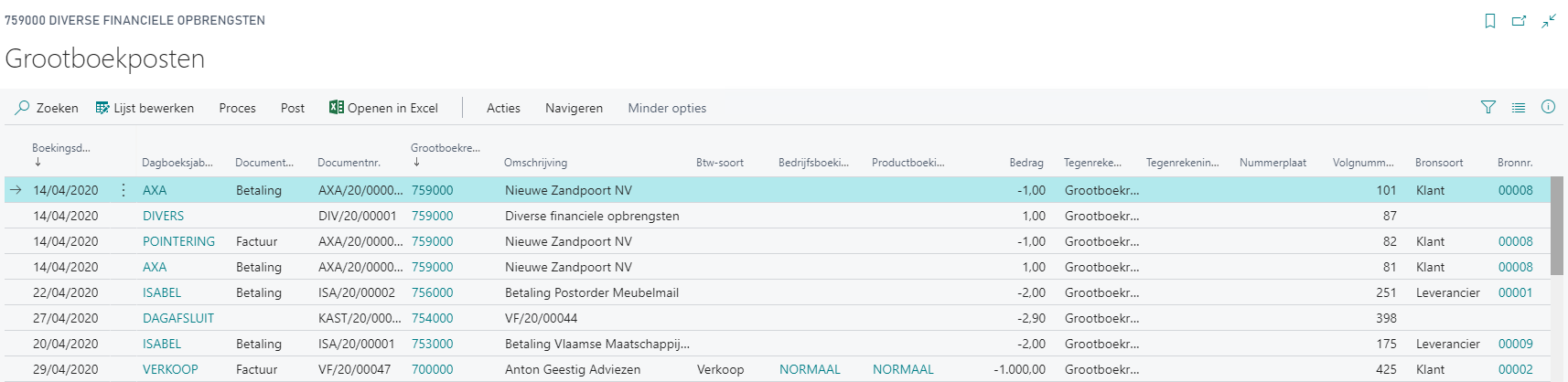Click the collapse page arrows icon

(1549, 21)
